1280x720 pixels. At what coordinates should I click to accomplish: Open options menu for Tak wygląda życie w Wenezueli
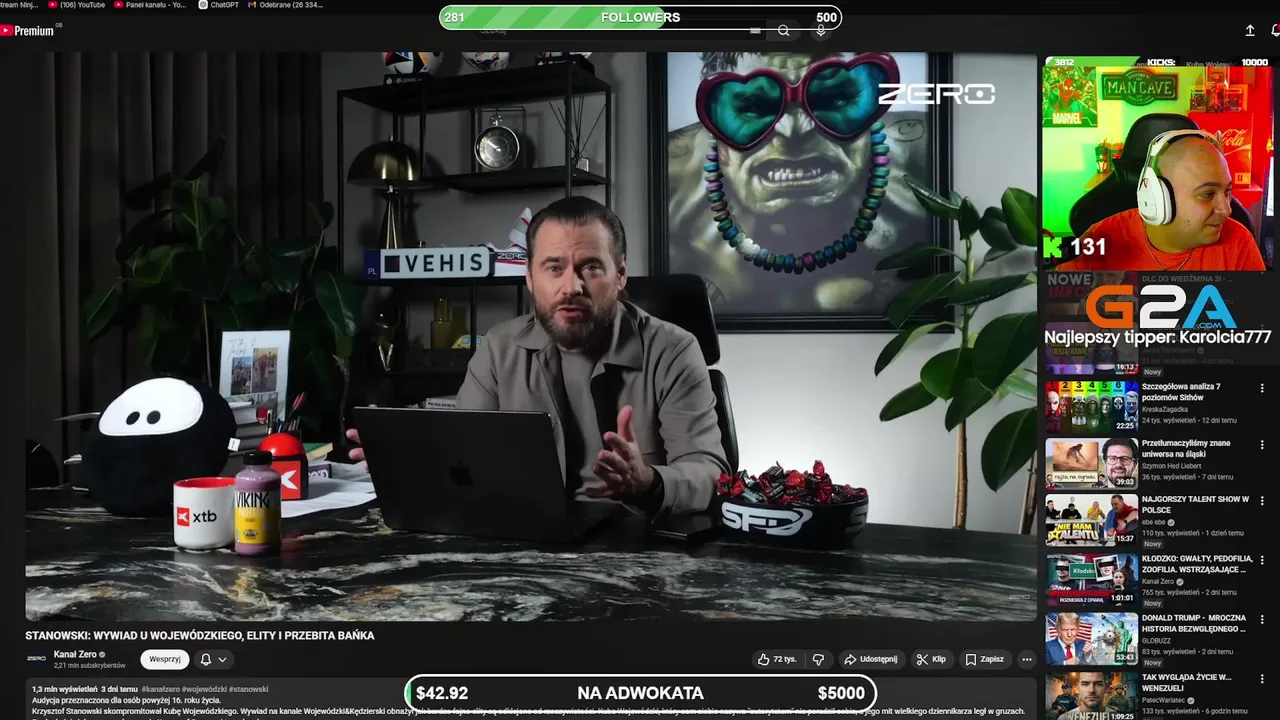pyautogui.click(x=1262, y=678)
